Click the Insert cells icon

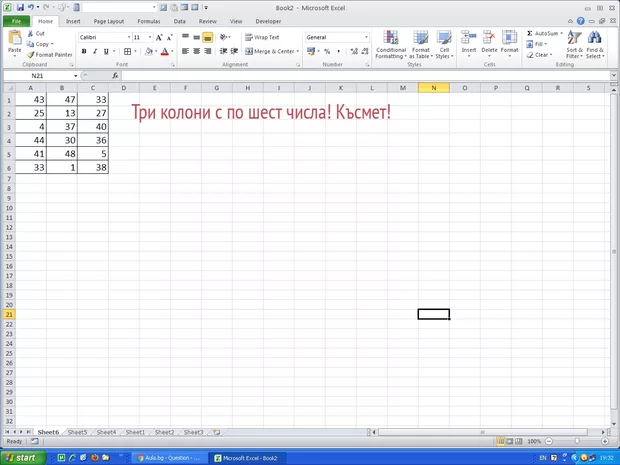[x=469, y=38]
